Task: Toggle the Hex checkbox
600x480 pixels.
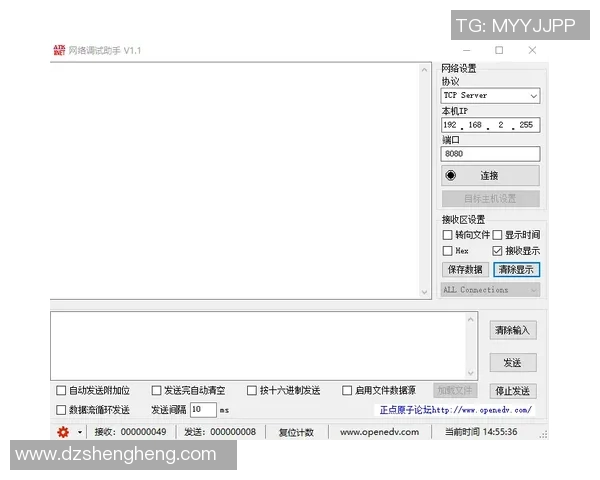Action: pyautogui.click(x=447, y=251)
